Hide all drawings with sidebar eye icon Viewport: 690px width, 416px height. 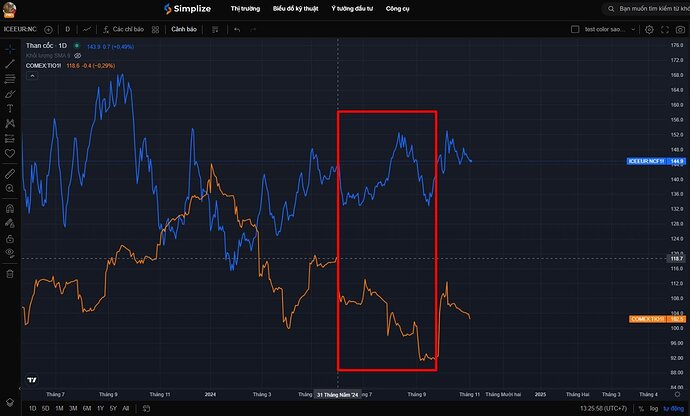[x=10, y=253]
